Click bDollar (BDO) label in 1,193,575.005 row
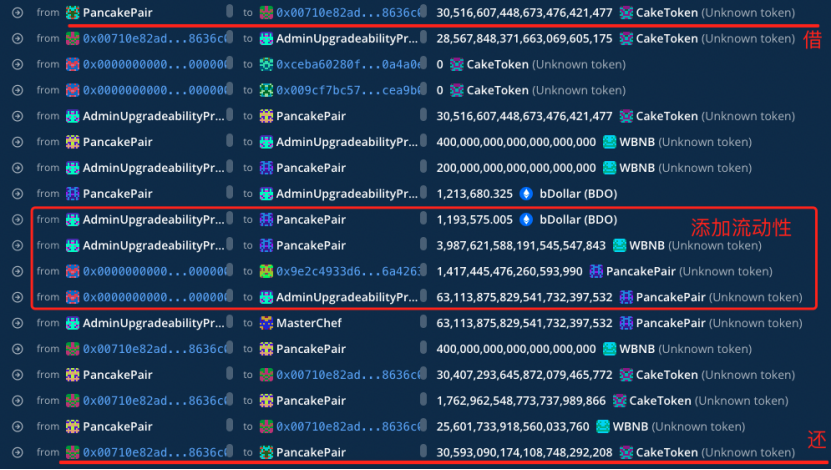831x470 pixels. [x=578, y=220]
